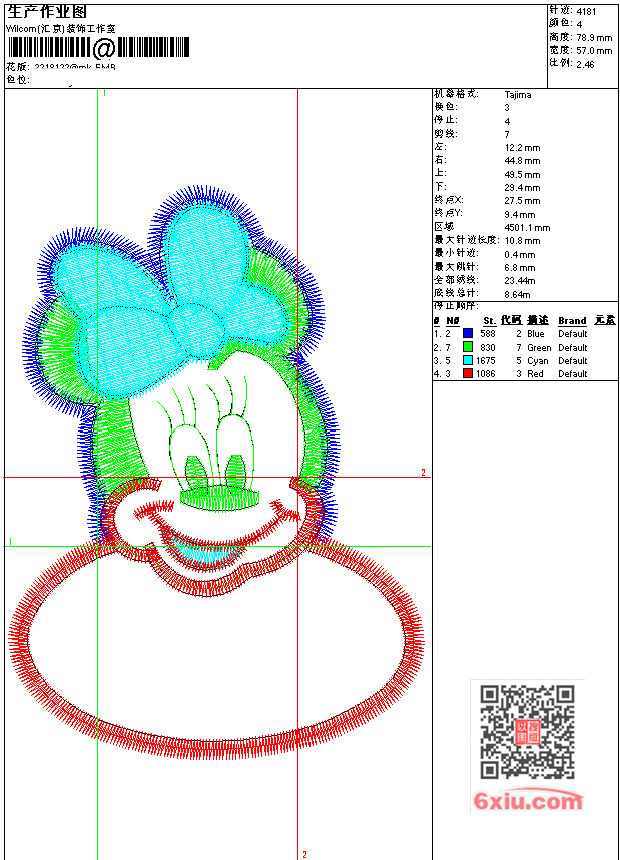Click the "Red" color name
The image size is (620, 860).
tap(535, 374)
